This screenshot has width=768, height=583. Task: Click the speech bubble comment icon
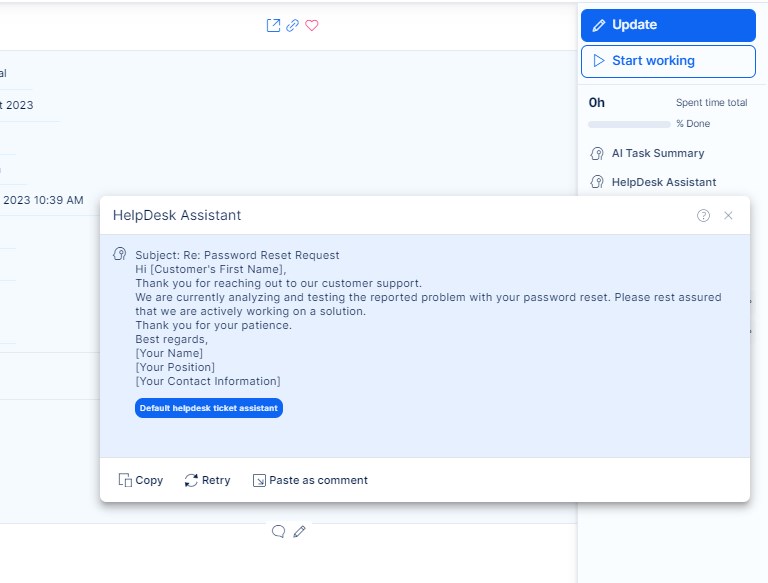point(279,531)
